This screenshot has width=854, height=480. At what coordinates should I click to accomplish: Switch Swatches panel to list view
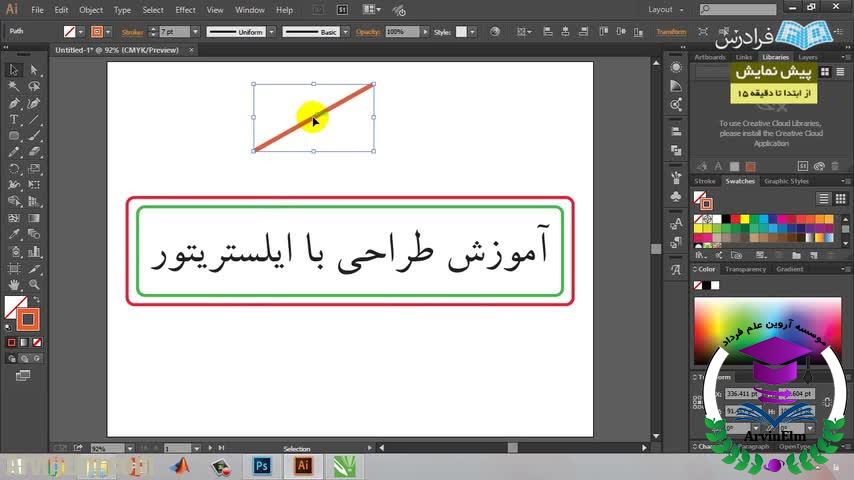(824, 198)
